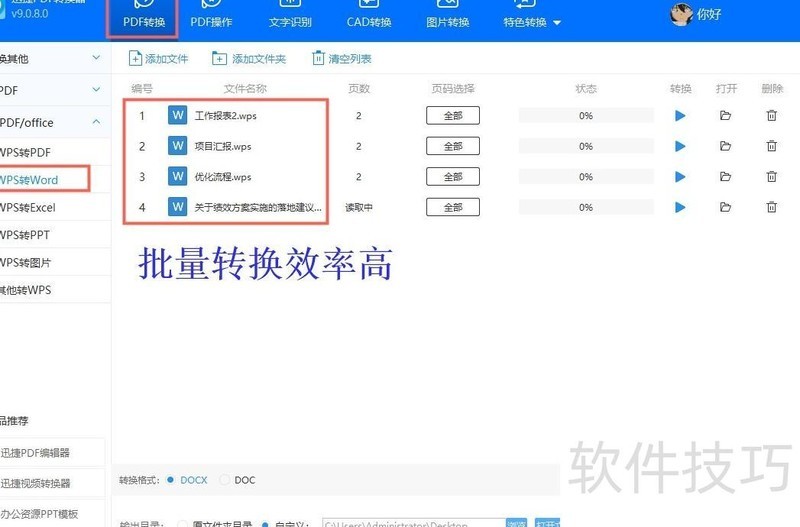Screen dimensions: 800x527
Task: Start converting 工作报表2.wps with play icon
Action: (680, 116)
